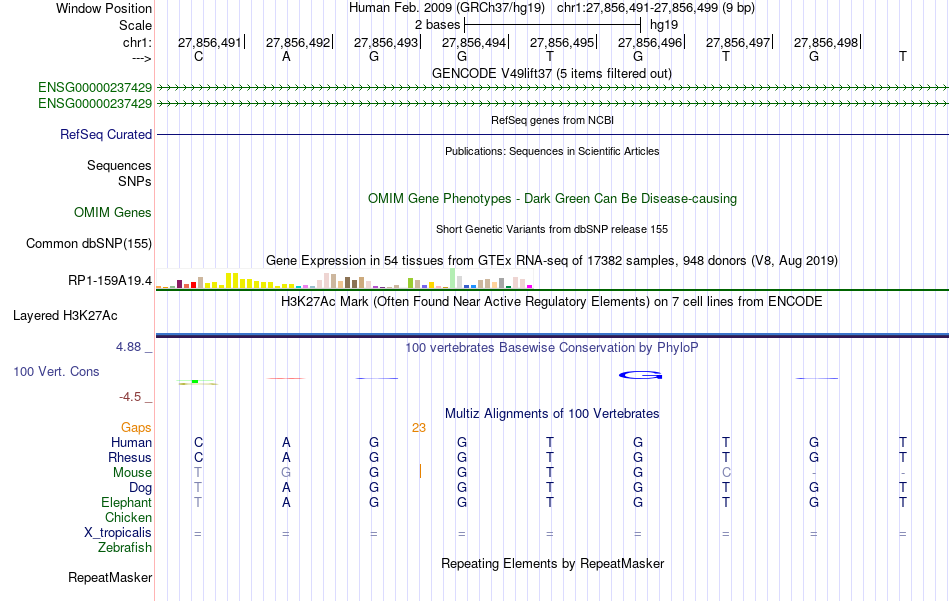Click the Human species label
The image size is (950, 601).
coord(131,443)
